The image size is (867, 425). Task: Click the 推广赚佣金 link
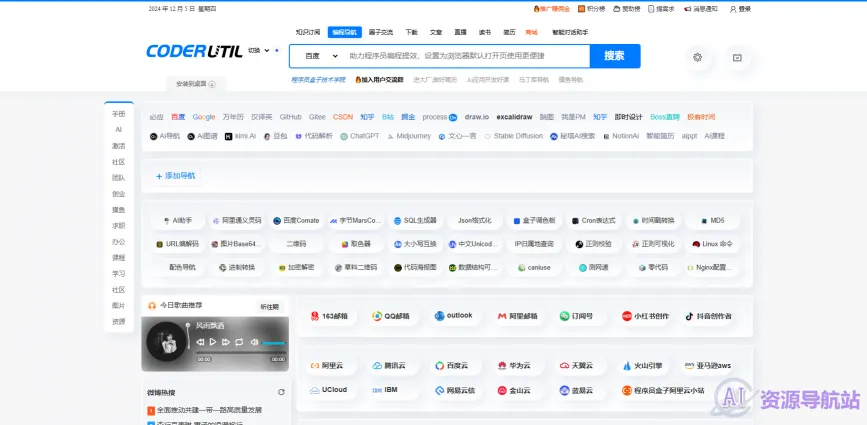[551, 9]
